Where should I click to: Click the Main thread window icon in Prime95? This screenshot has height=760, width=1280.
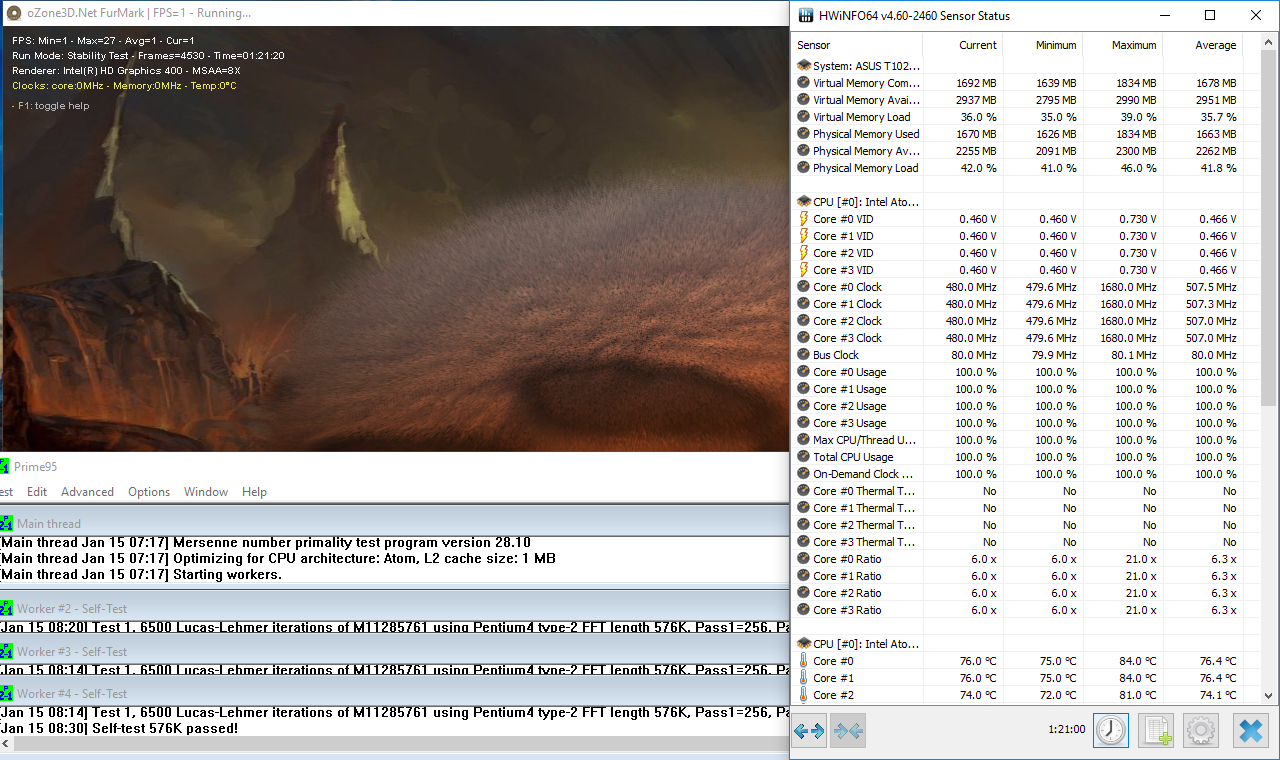coord(6,523)
